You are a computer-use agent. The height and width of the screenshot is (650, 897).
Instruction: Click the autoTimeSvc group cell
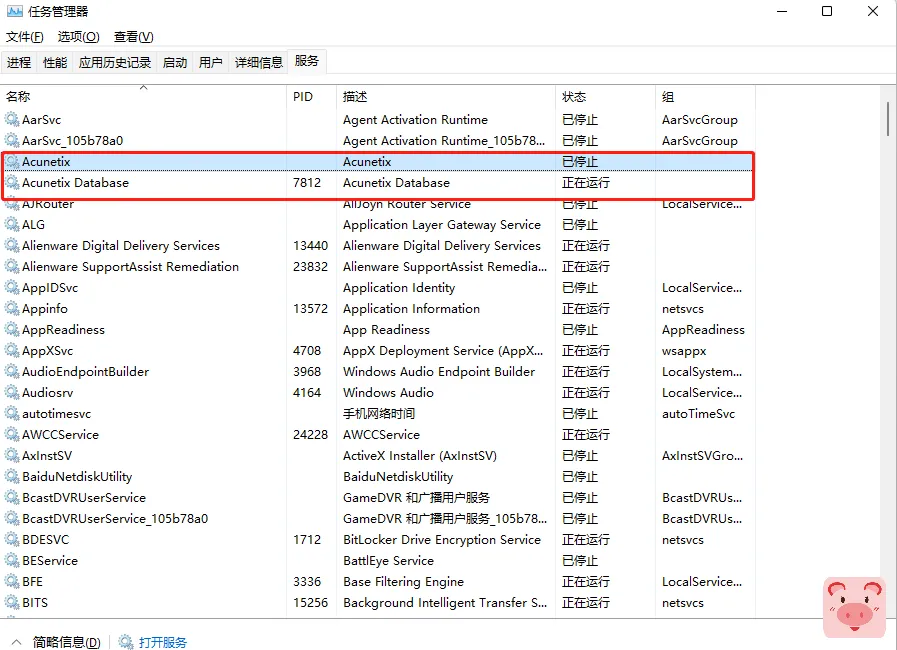(x=698, y=413)
